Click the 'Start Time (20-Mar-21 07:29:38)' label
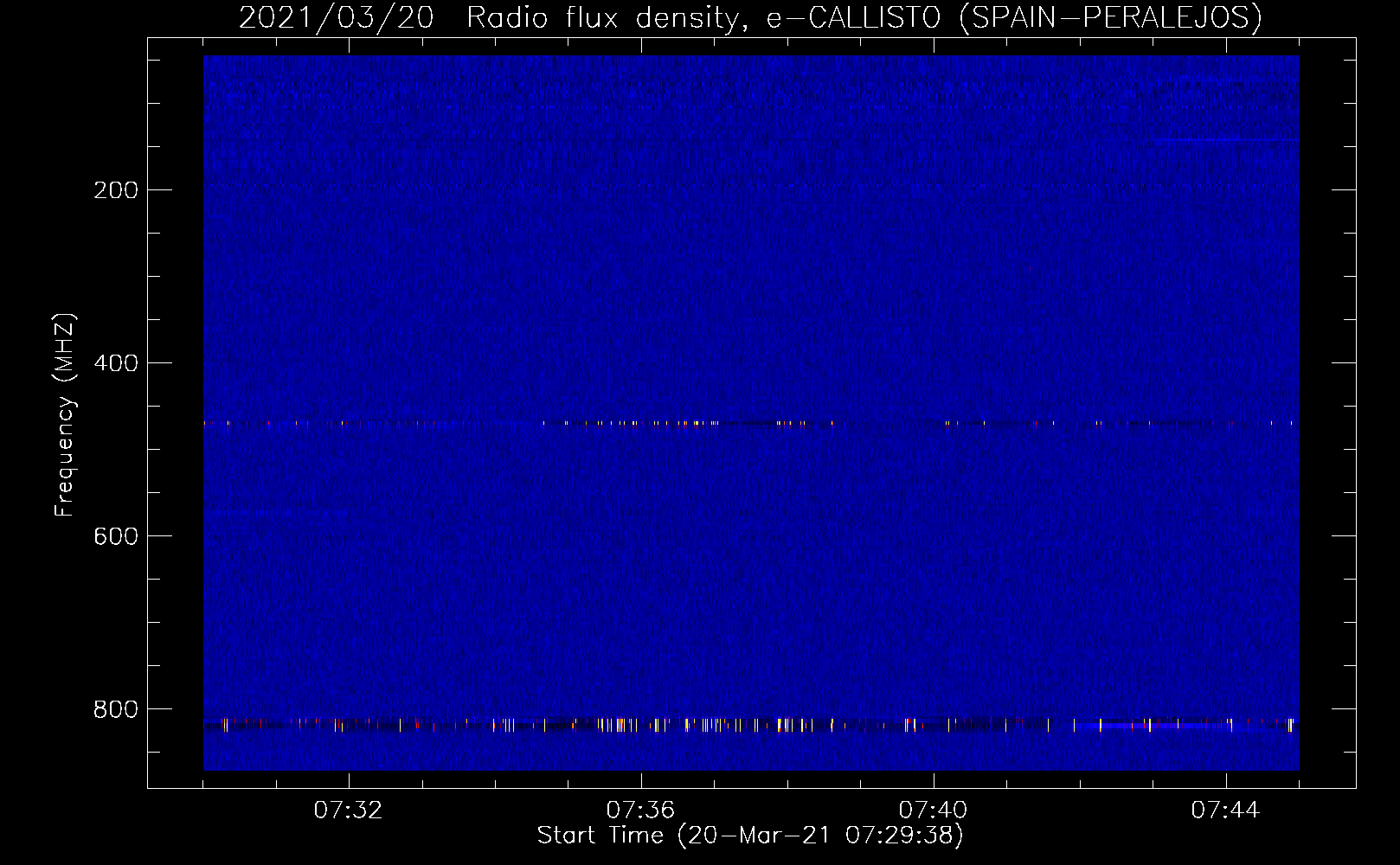Viewport: 1400px width, 865px height. (x=750, y=836)
